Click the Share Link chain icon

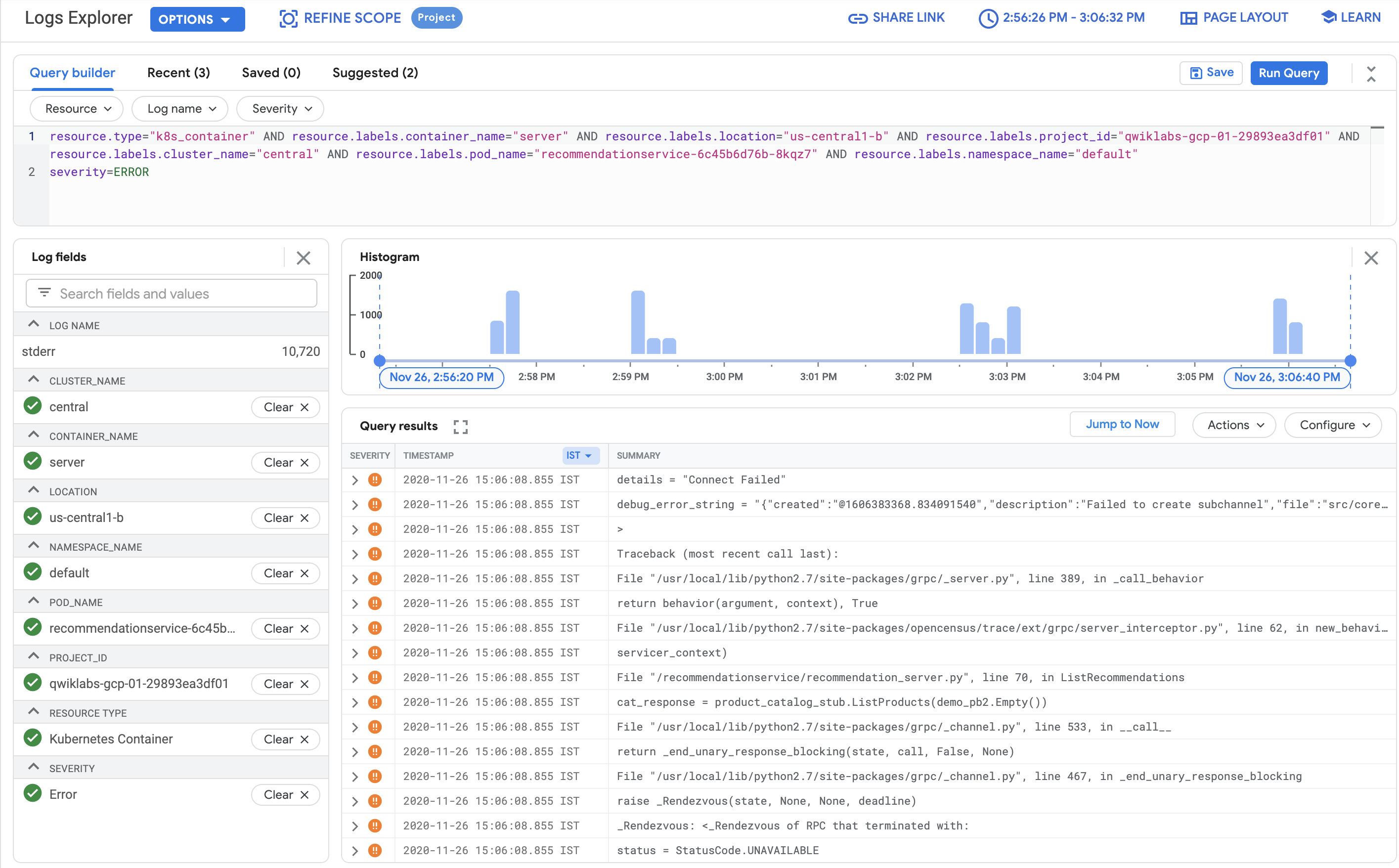coord(857,18)
